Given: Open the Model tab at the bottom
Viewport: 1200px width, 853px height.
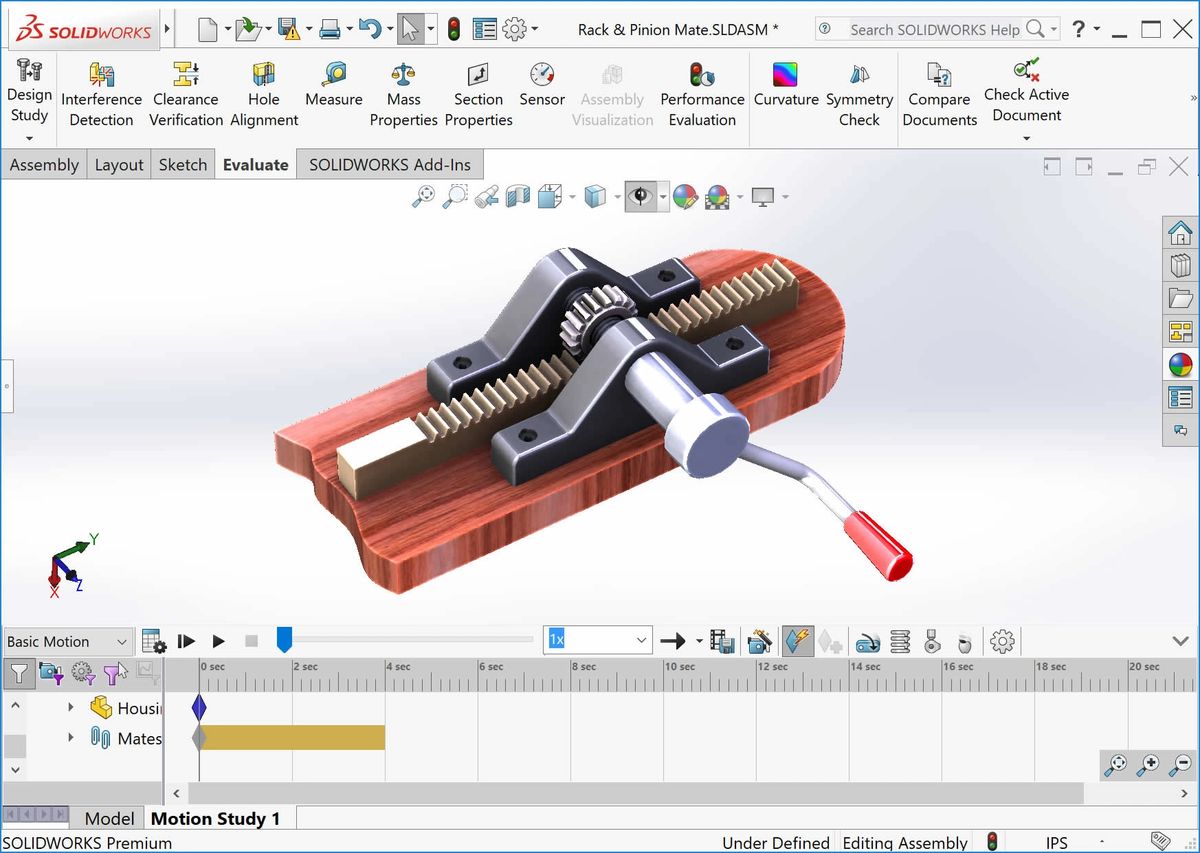Looking at the screenshot, I should point(108,817).
